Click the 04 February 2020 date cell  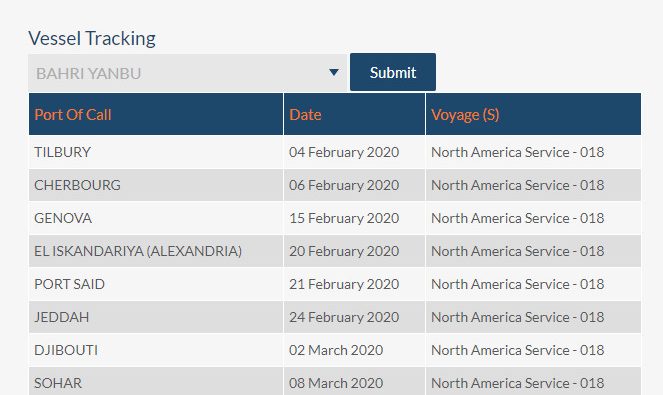pyautogui.click(x=354, y=152)
